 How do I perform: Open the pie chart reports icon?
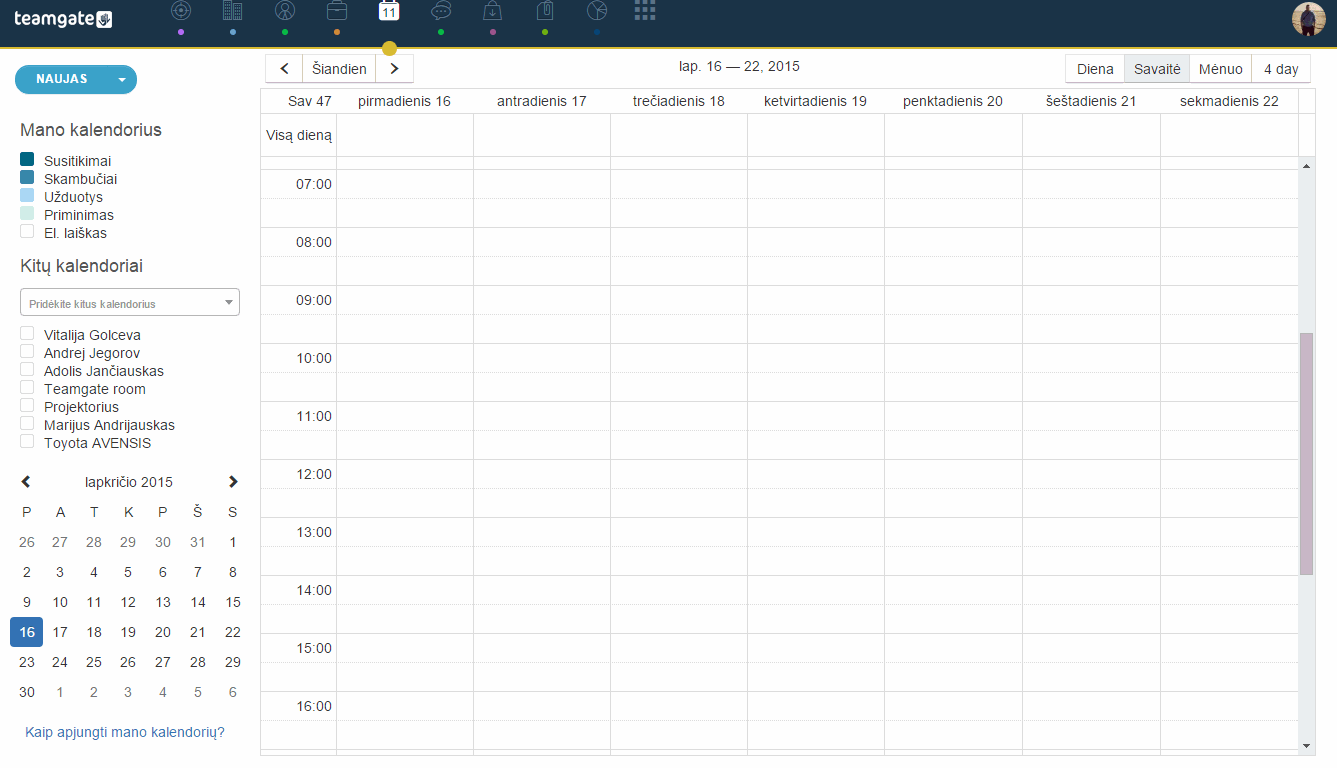597,11
